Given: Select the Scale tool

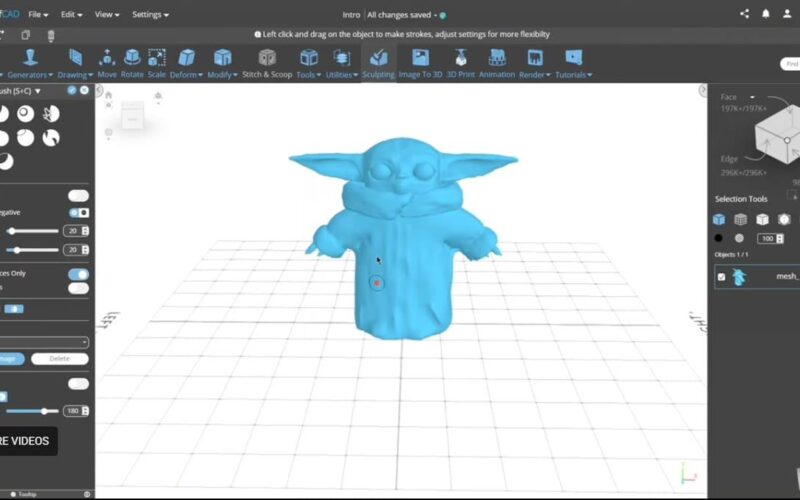Looking at the screenshot, I should [157, 63].
